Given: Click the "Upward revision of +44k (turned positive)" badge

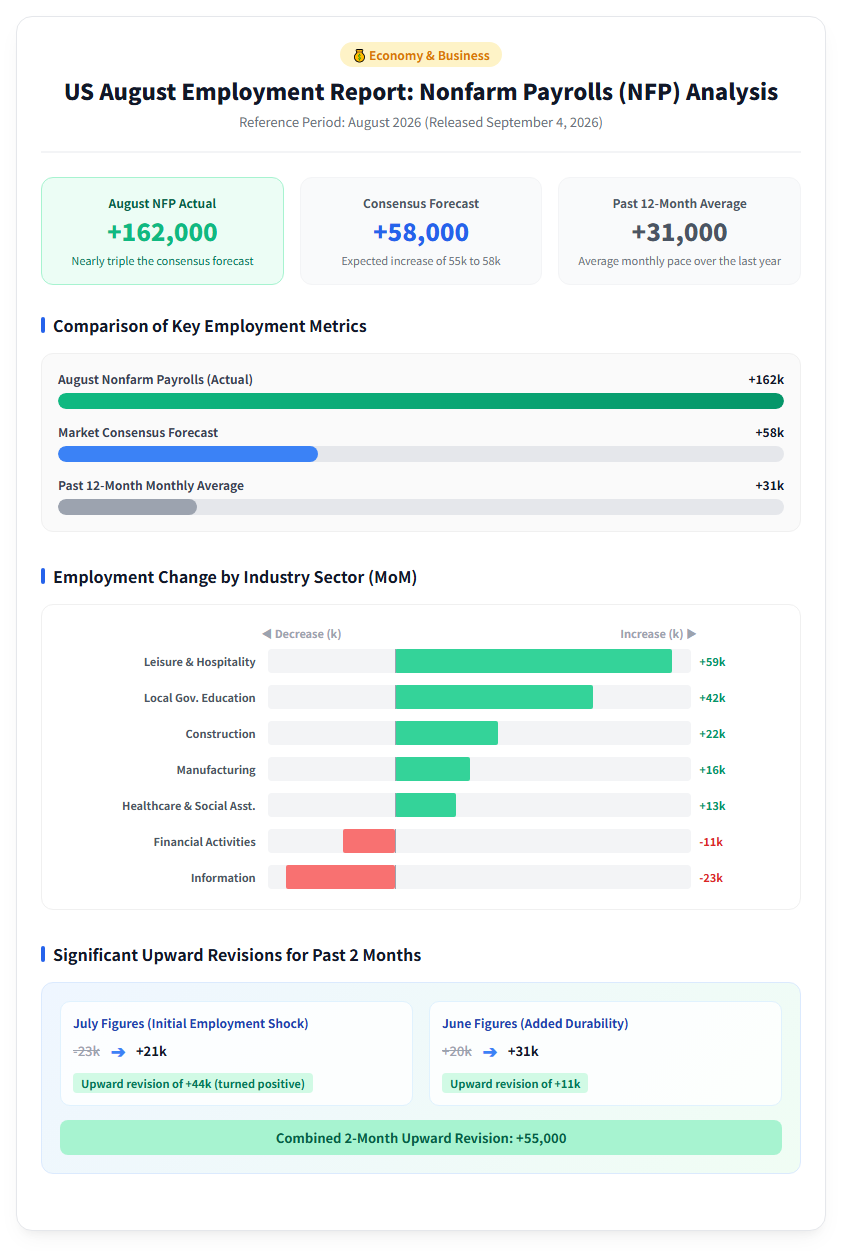Looking at the screenshot, I should 193,1083.
